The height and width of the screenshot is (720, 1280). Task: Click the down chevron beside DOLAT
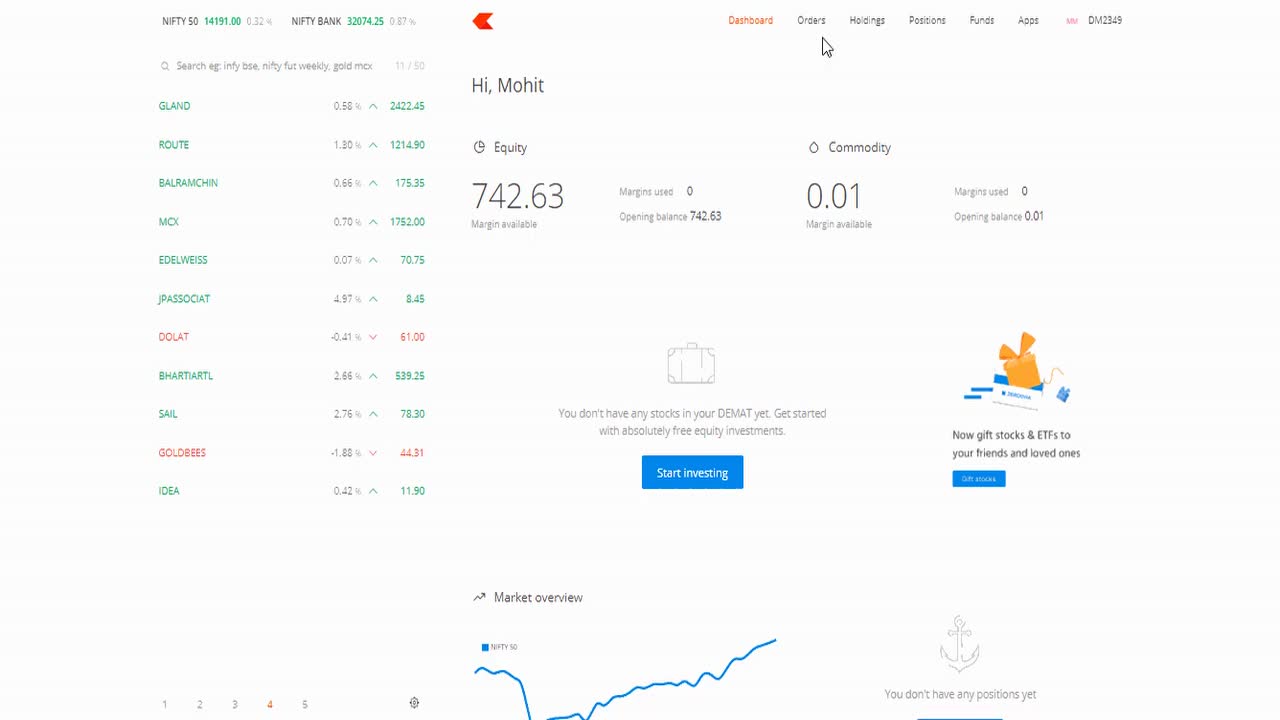click(x=371, y=337)
